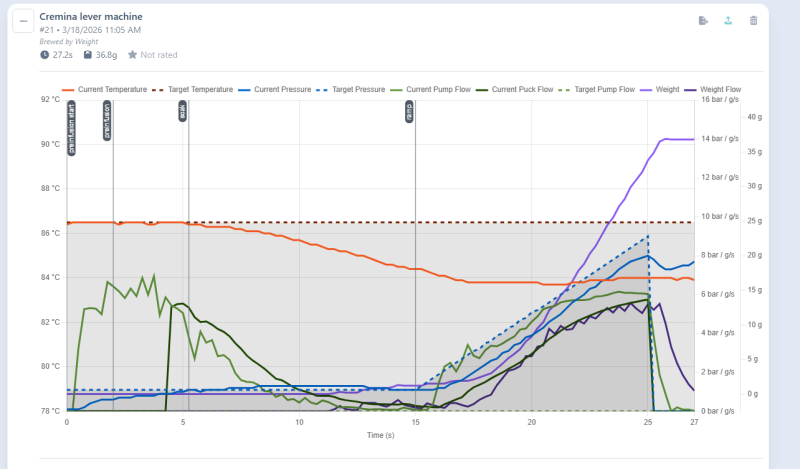Click the clock icon beside 27.2s
Viewport: 800px width, 469px height.
click(x=44, y=55)
